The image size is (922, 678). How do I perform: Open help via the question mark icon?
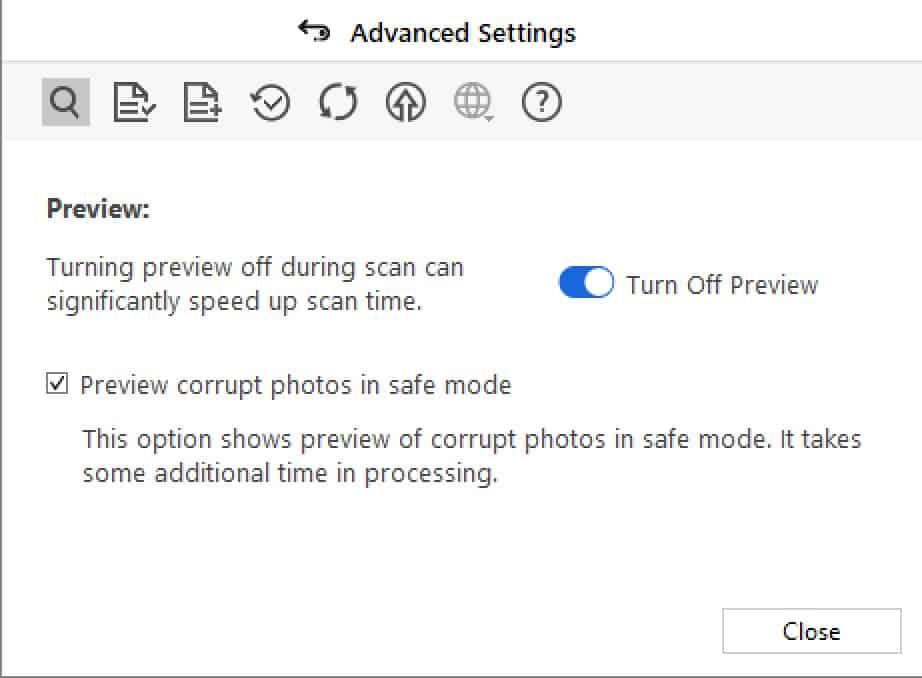tap(542, 102)
